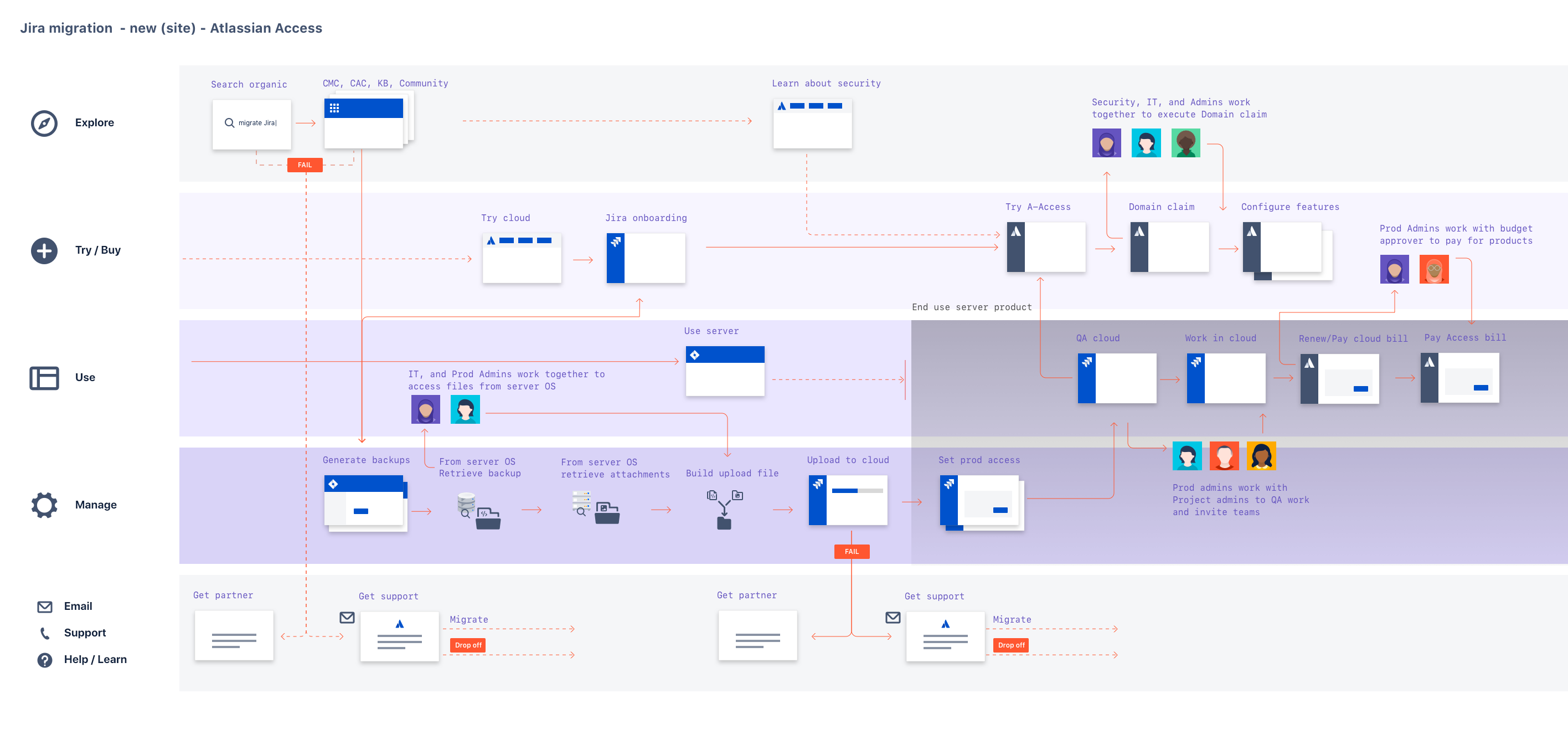
Task: Click yellow avatar above Prod admins work with Project admins
Action: [1261, 456]
